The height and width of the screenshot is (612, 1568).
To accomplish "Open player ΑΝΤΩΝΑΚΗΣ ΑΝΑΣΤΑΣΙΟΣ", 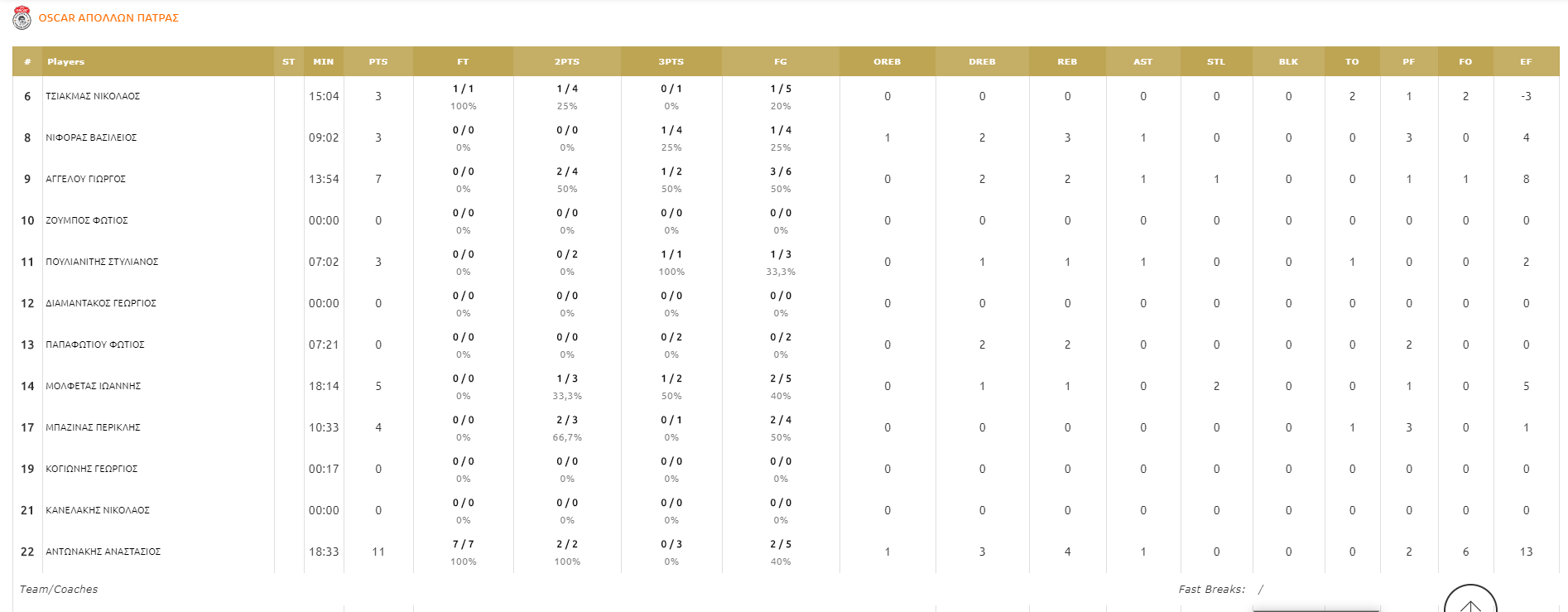I will [x=103, y=552].
